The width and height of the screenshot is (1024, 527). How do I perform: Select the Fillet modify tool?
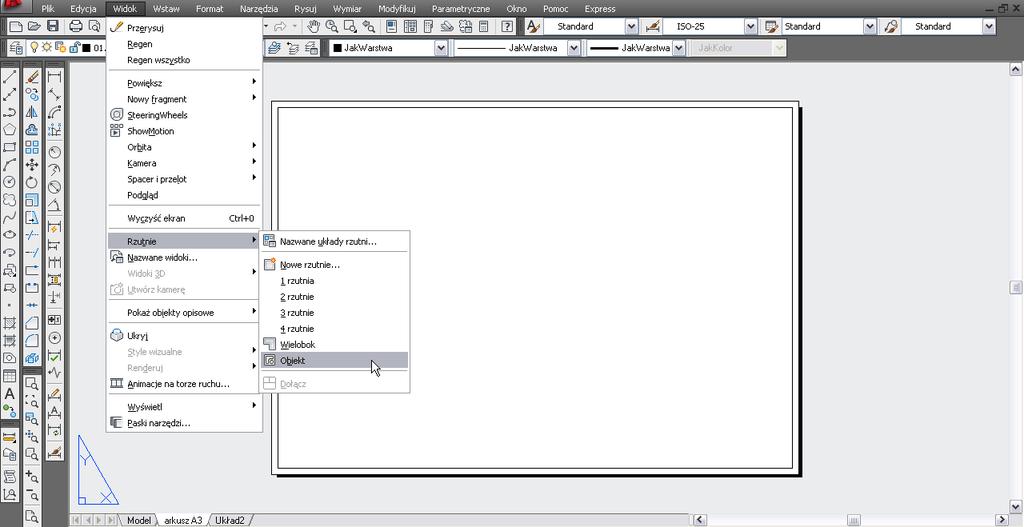31,341
